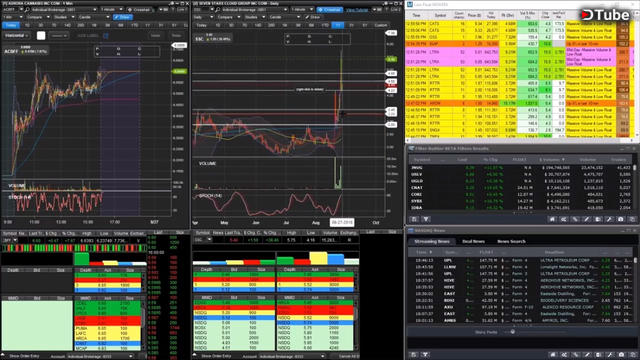
Task: Click the white line color swatch
Action: [41, 36]
